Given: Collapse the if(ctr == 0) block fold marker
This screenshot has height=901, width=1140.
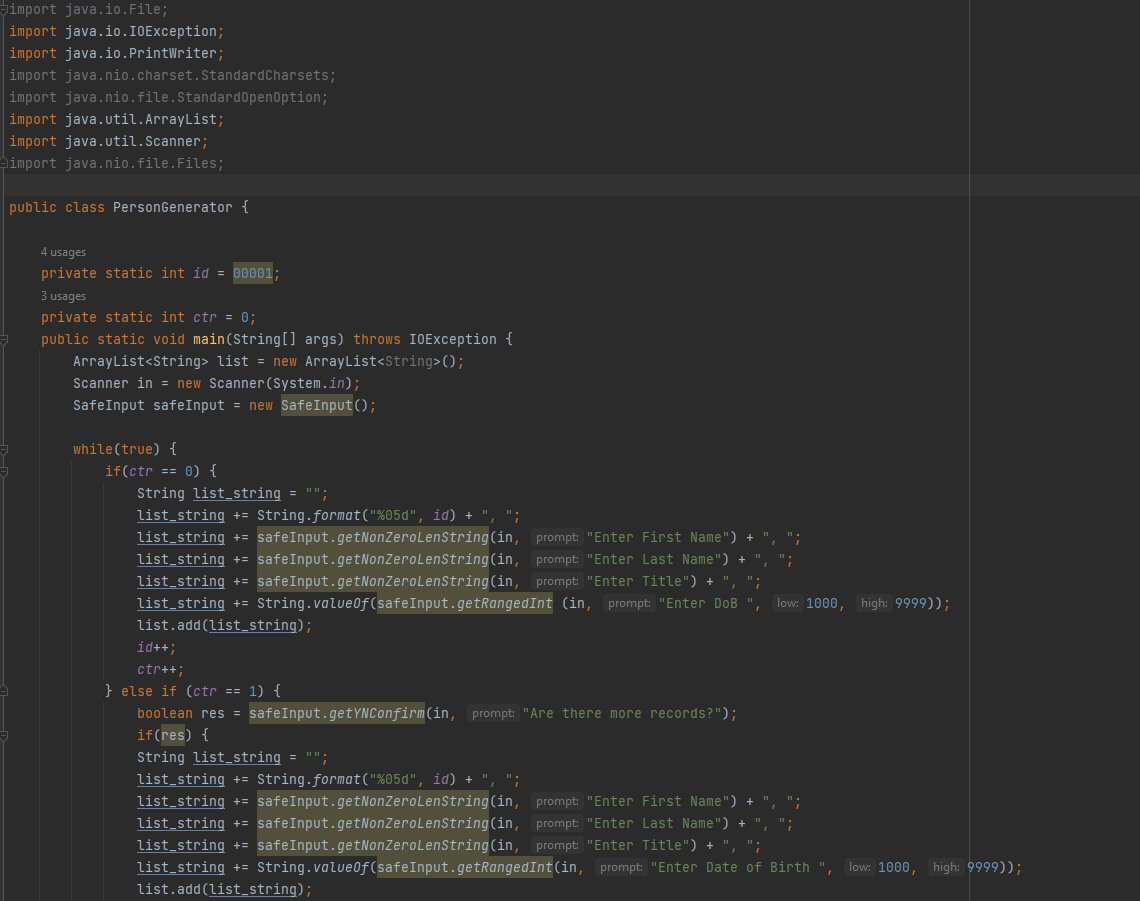Looking at the screenshot, I should (x=4, y=471).
